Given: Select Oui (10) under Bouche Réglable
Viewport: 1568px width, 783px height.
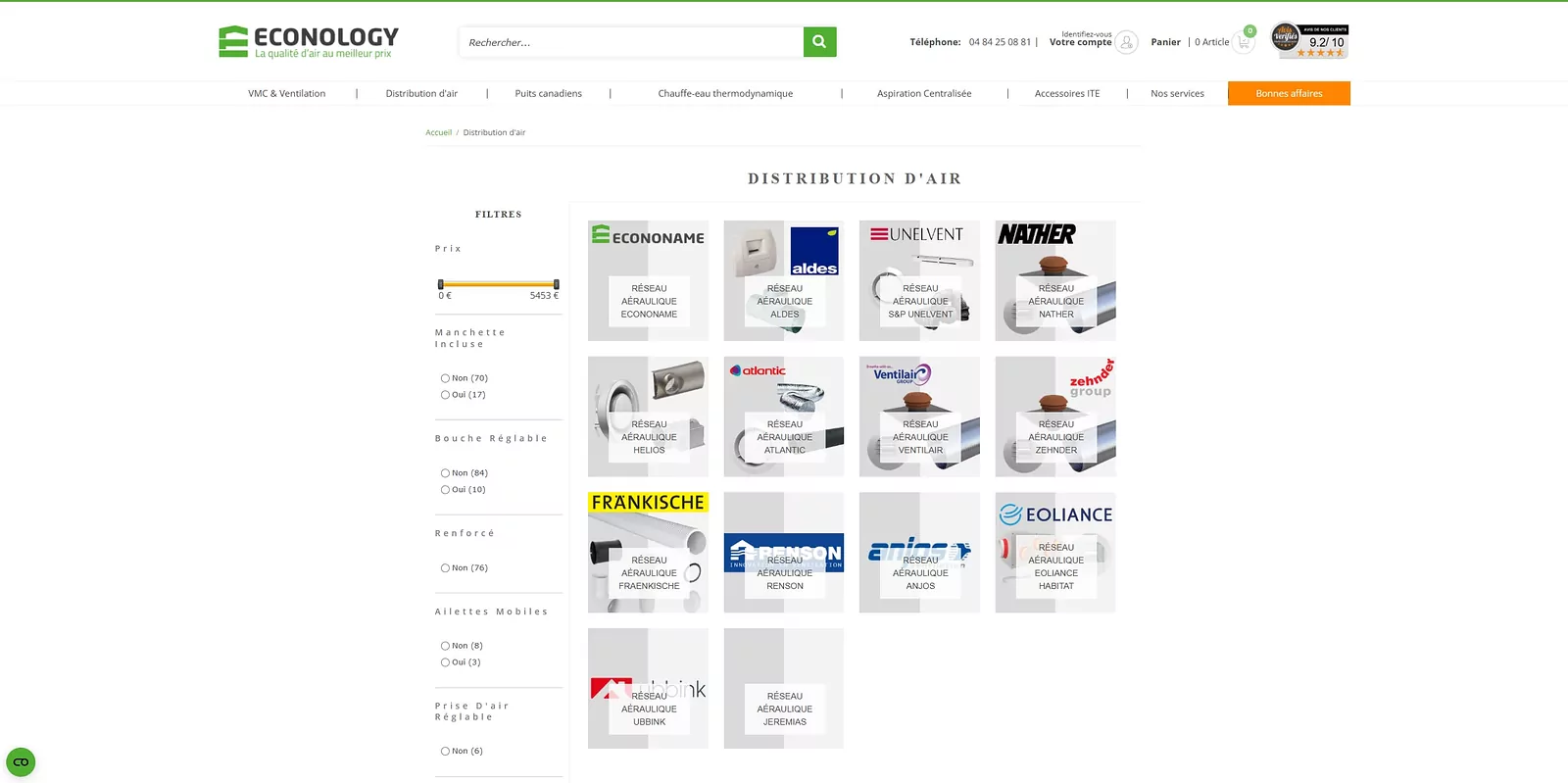Looking at the screenshot, I should [x=445, y=490].
